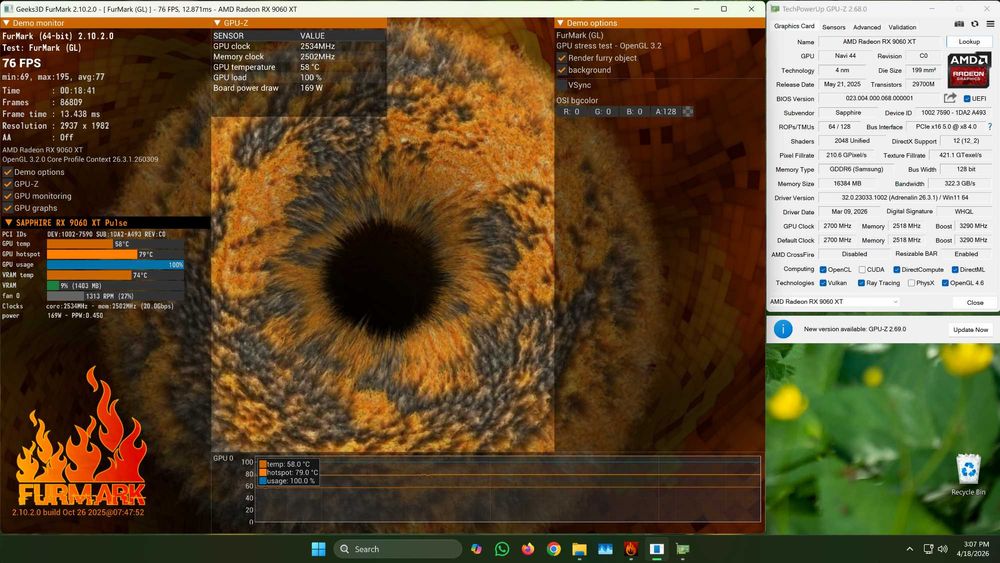Toggle CUDA checkbox in GPU-Z
The image size is (1000, 563).
point(862,270)
